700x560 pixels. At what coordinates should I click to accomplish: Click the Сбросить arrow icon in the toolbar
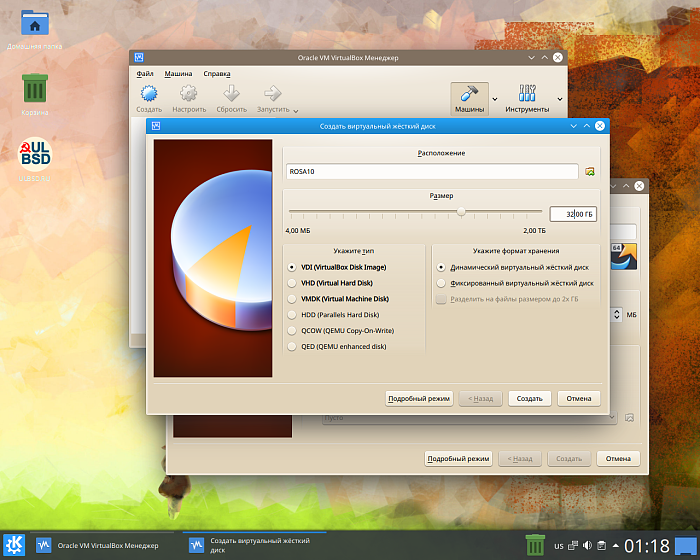tap(231, 94)
